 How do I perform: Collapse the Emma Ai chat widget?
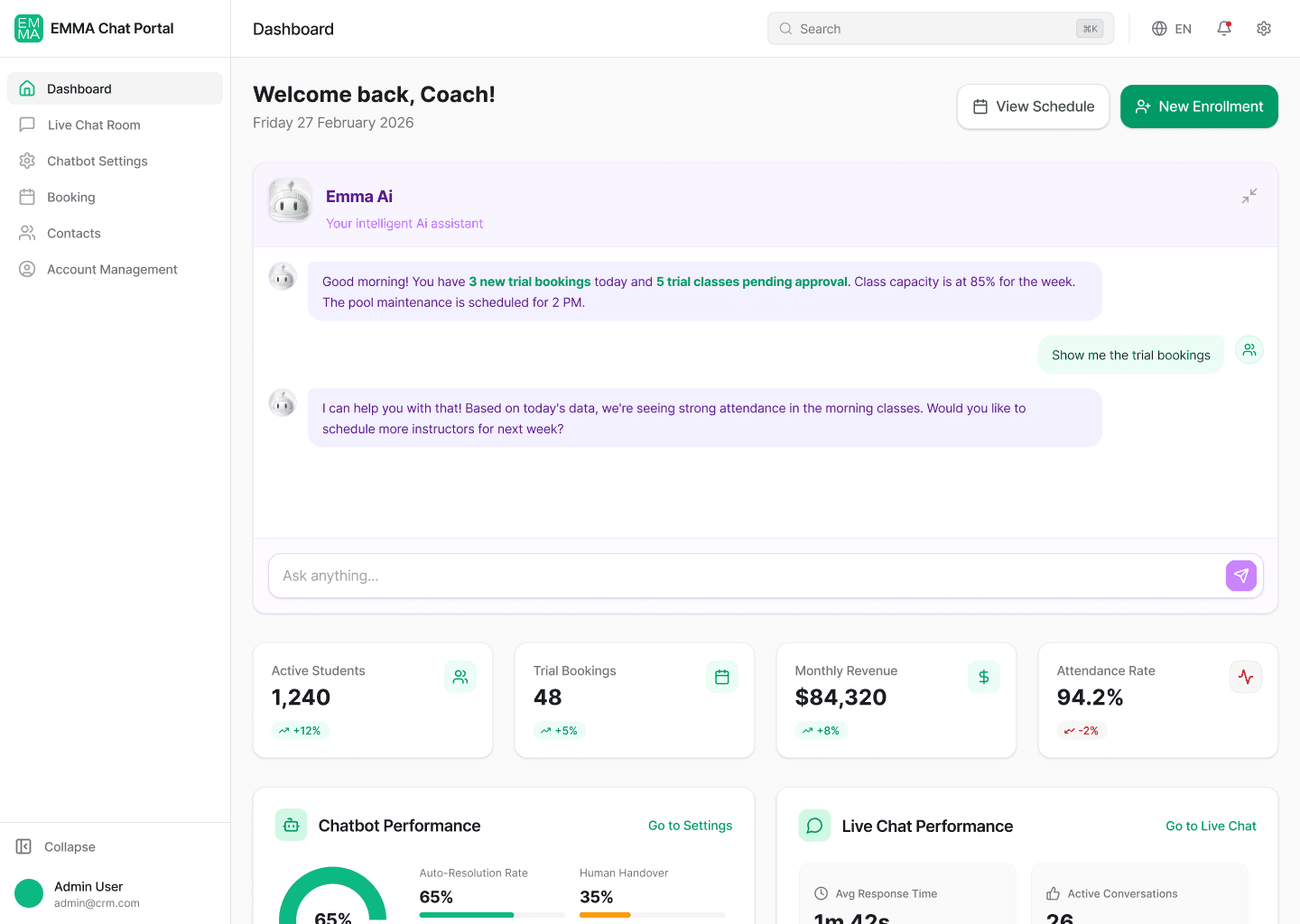click(1249, 196)
